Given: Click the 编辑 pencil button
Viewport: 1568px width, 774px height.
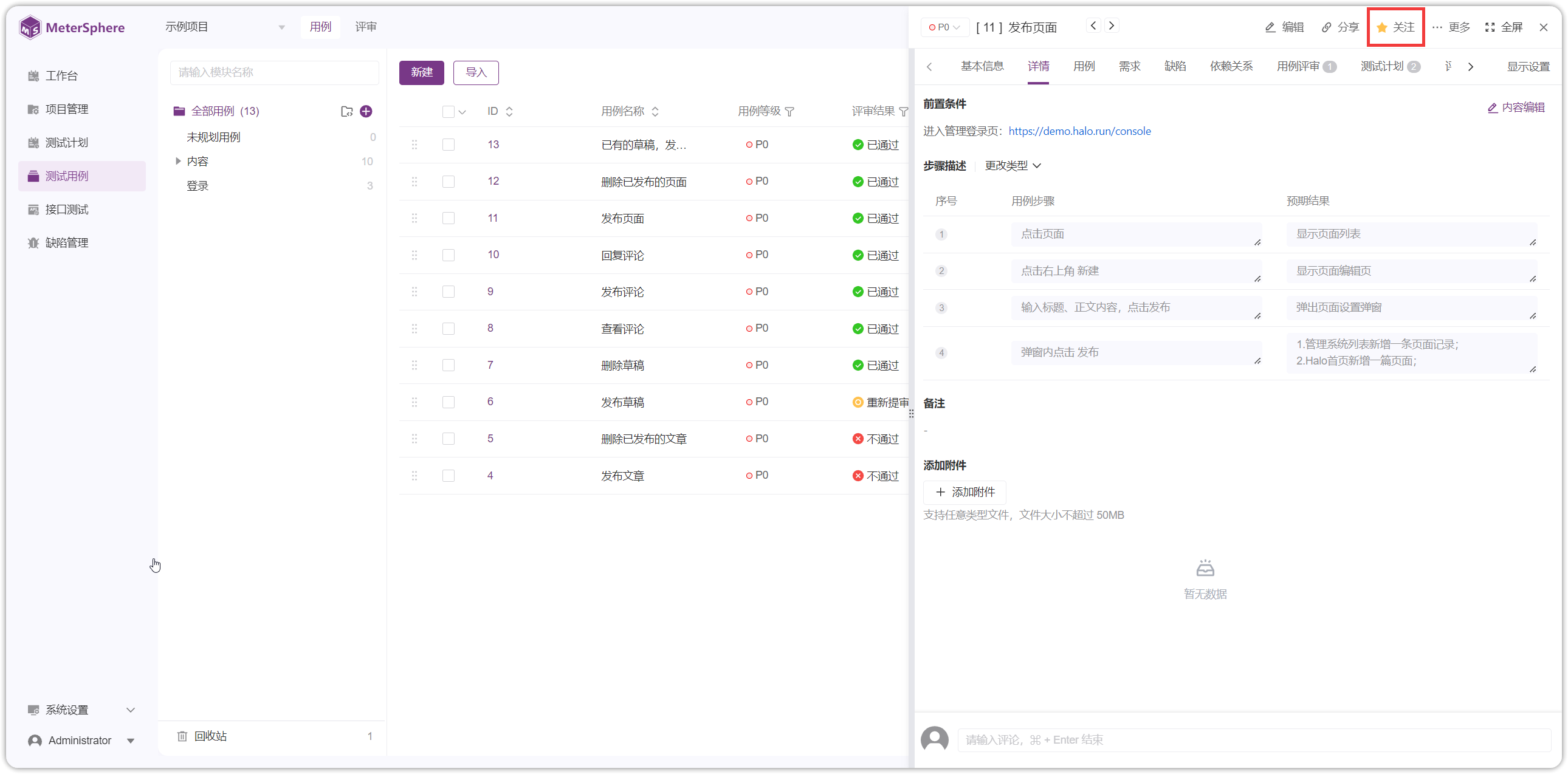Looking at the screenshot, I should pyautogui.click(x=1284, y=27).
